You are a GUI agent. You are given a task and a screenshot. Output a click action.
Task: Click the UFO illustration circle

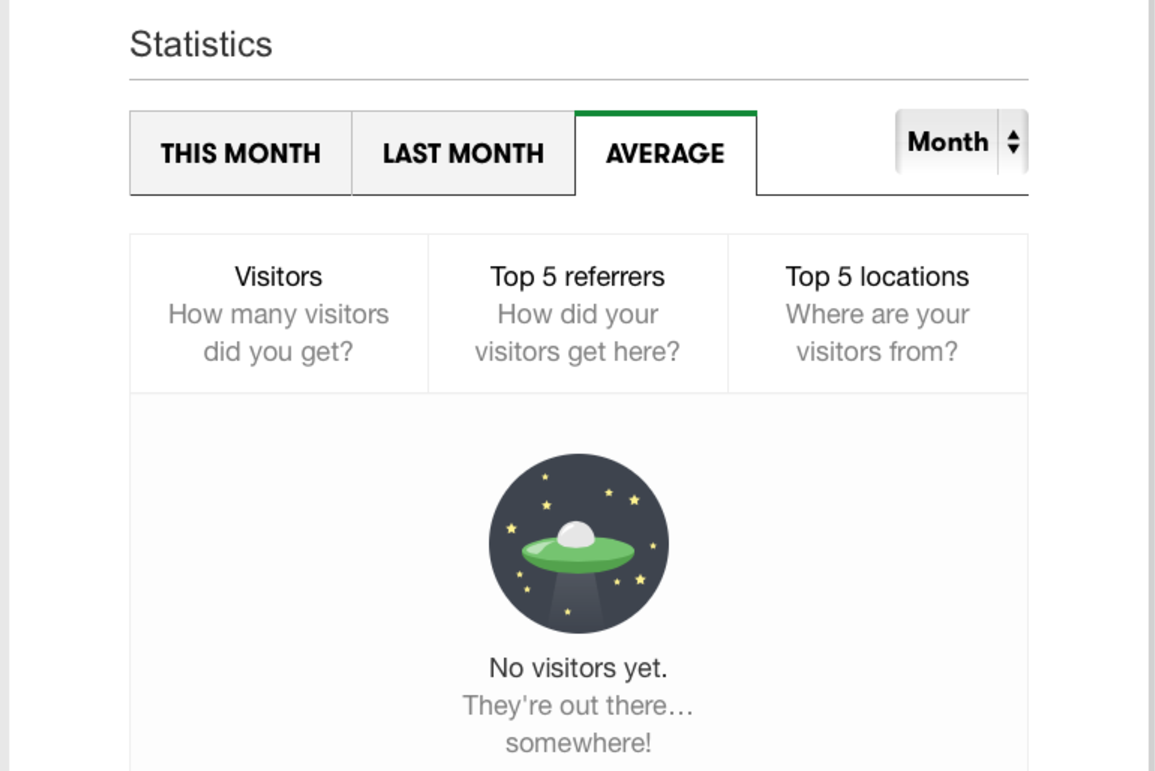[x=578, y=543]
